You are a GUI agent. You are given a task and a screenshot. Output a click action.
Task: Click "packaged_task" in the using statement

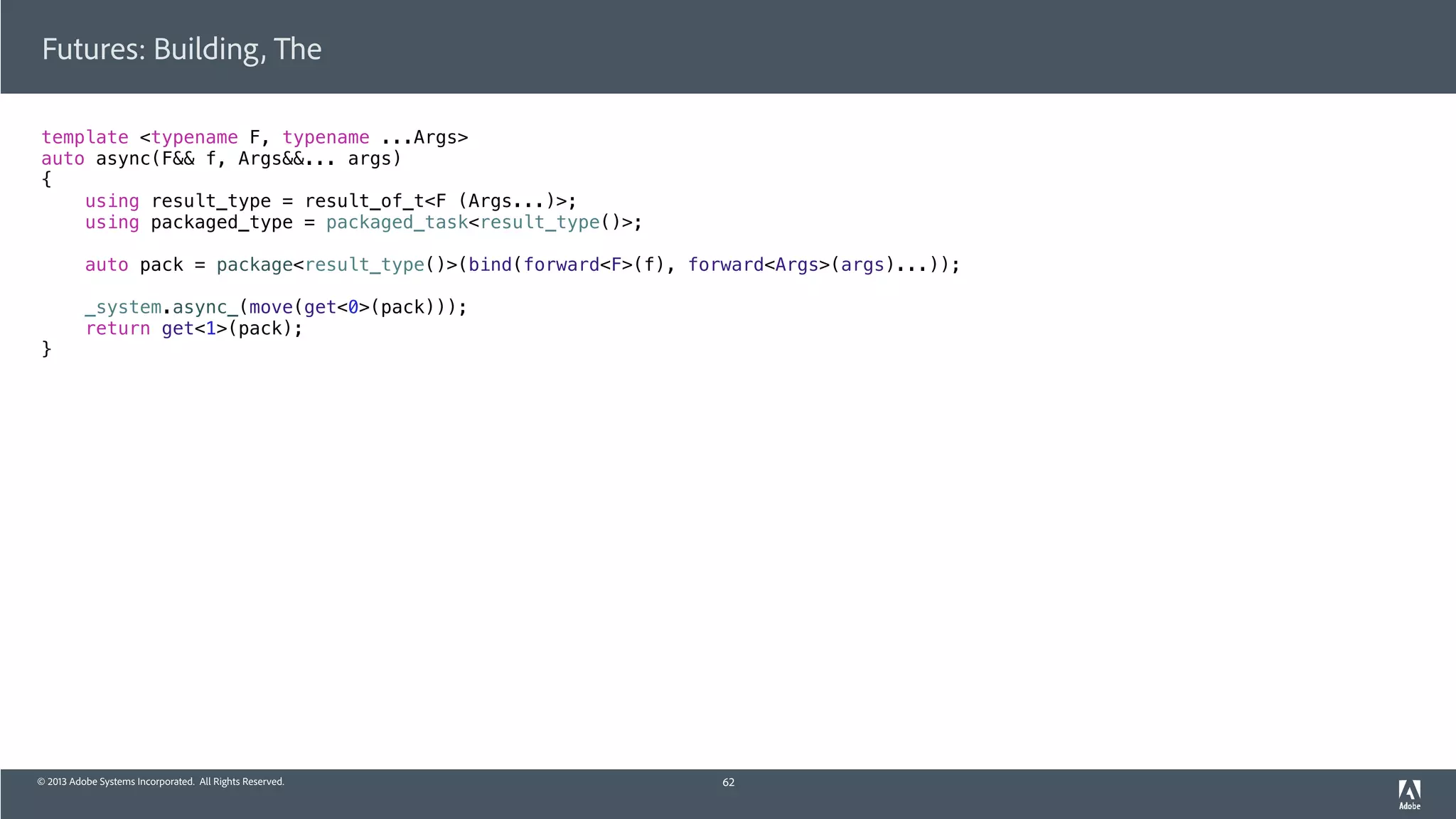click(x=397, y=223)
